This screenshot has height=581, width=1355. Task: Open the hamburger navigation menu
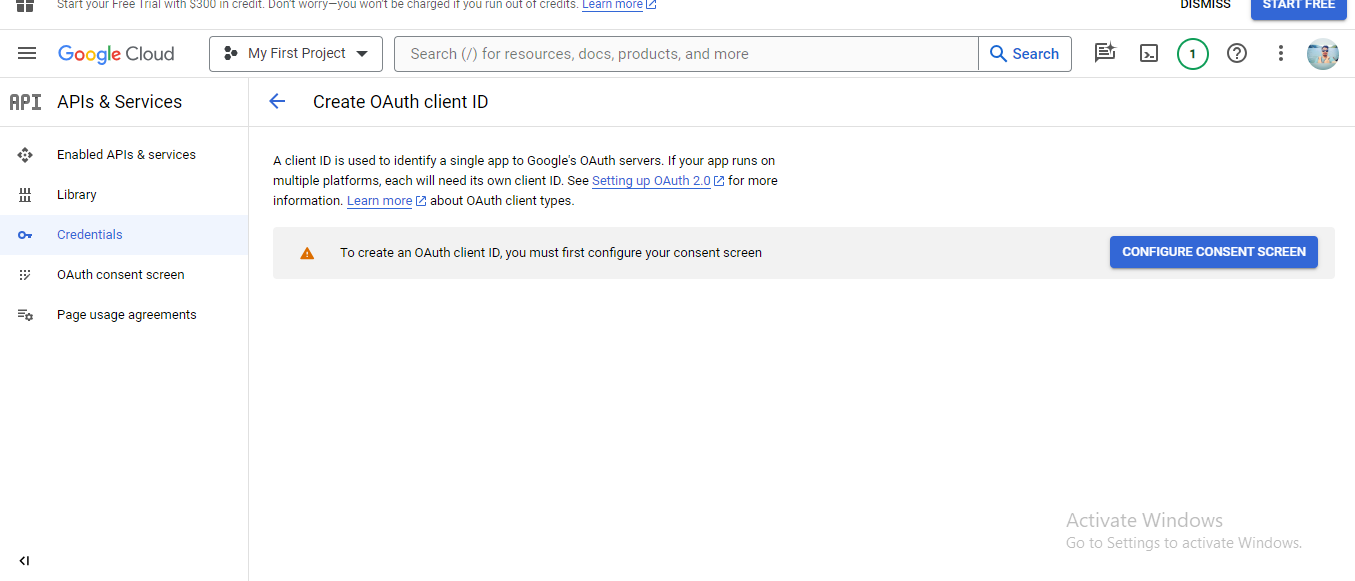click(x=27, y=54)
